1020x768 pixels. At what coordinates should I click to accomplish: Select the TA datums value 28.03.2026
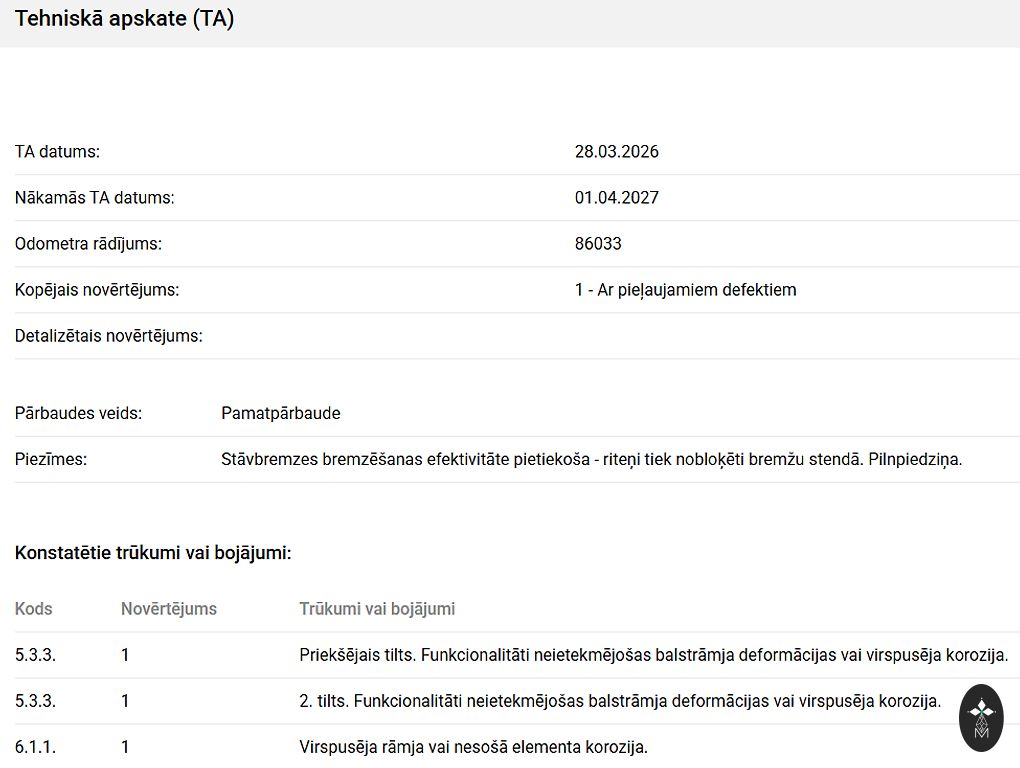click(x=616, y=152)
